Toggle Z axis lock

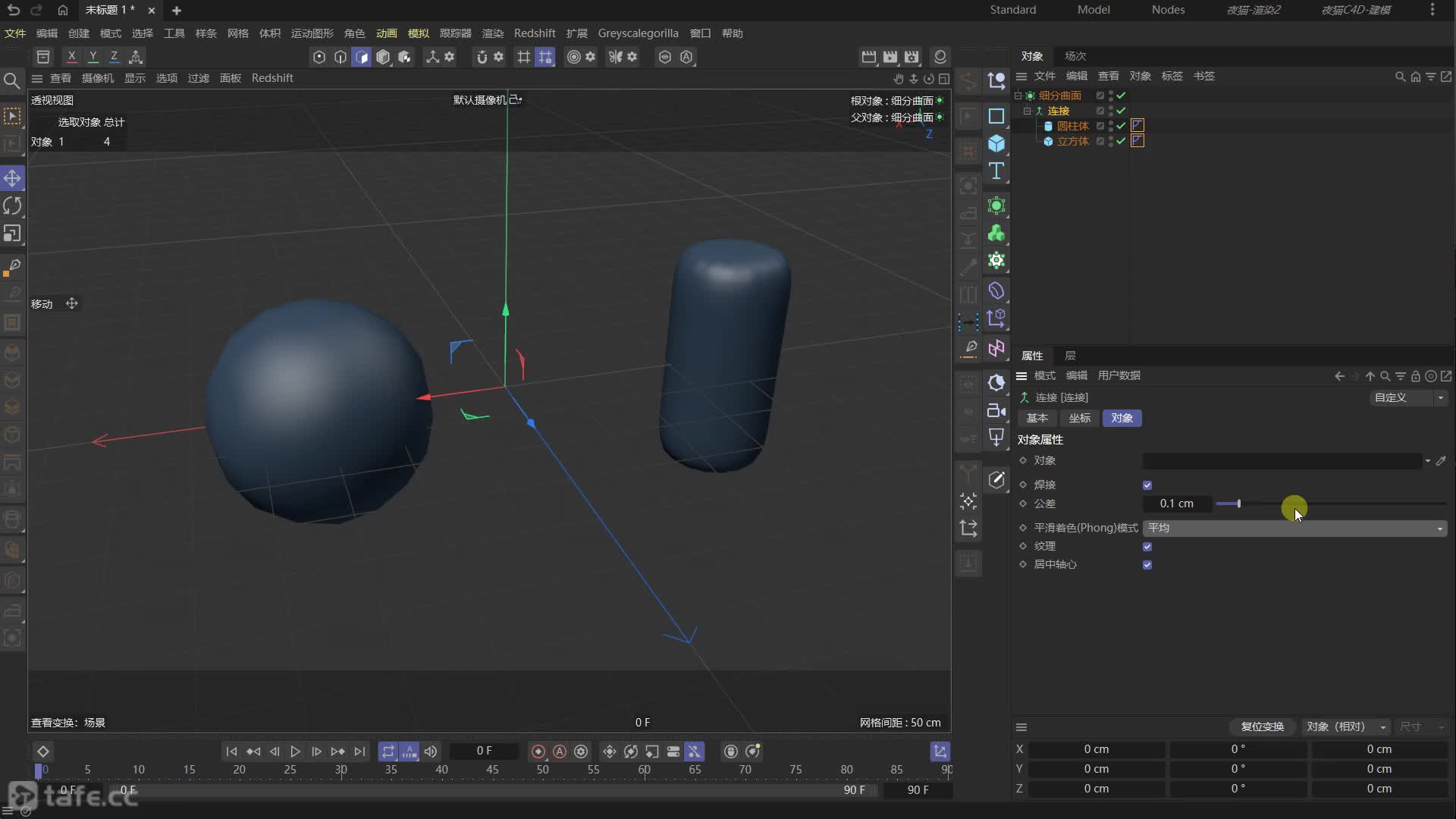114,57
